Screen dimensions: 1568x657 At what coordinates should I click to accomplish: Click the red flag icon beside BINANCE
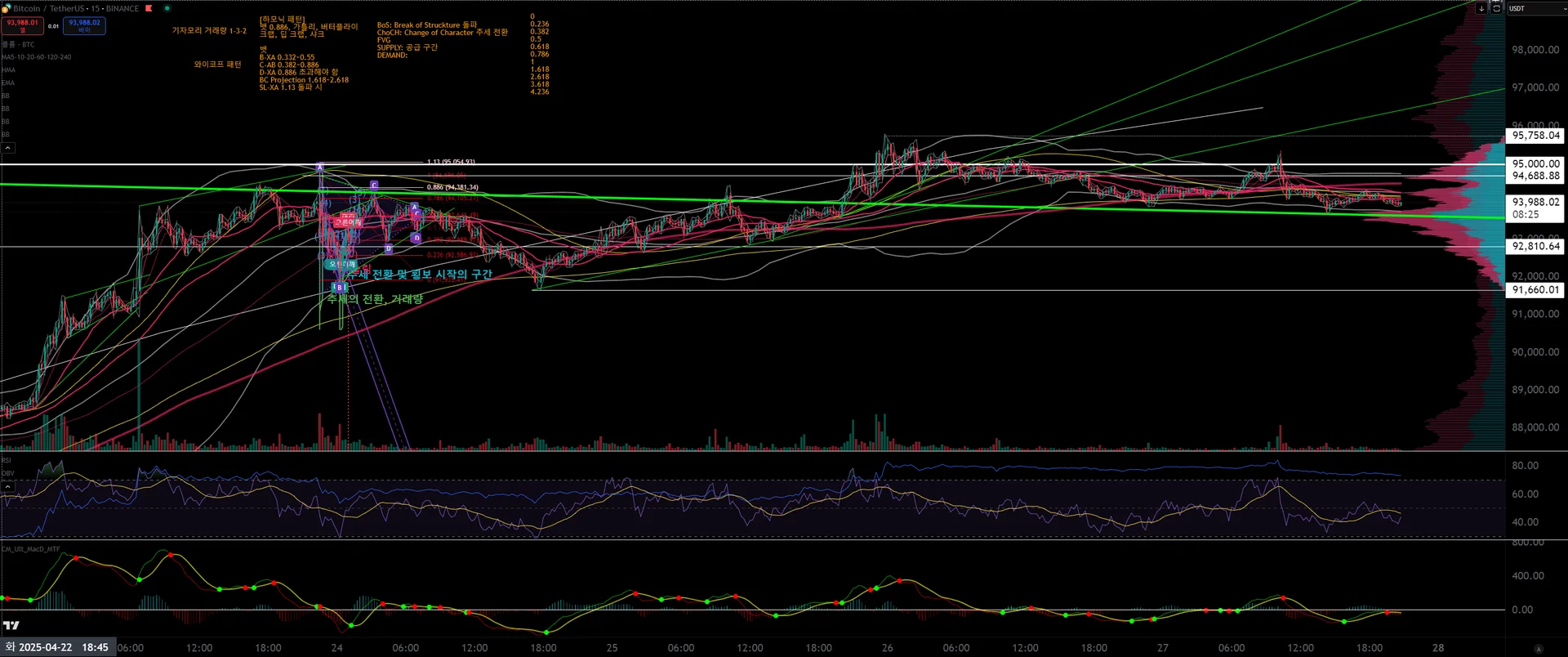[x=149, y=8]
